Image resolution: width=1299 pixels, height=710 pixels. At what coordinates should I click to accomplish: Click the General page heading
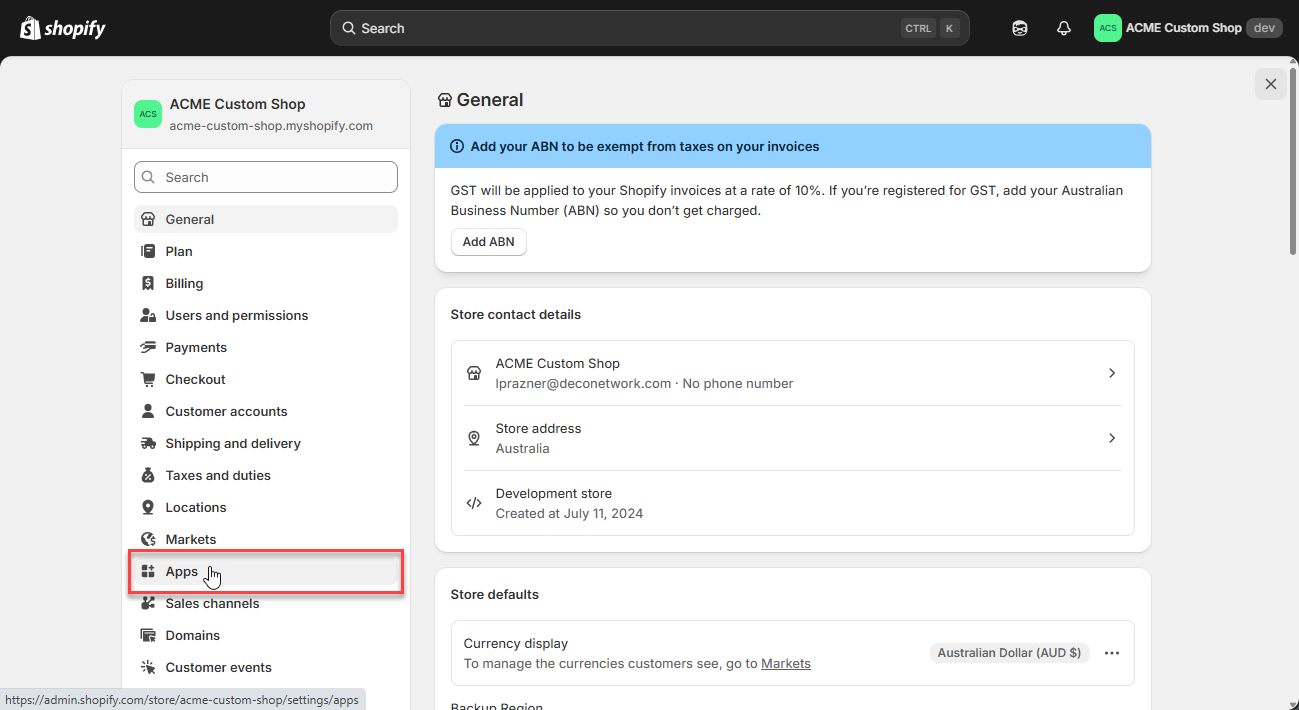(x=490, y=100)
